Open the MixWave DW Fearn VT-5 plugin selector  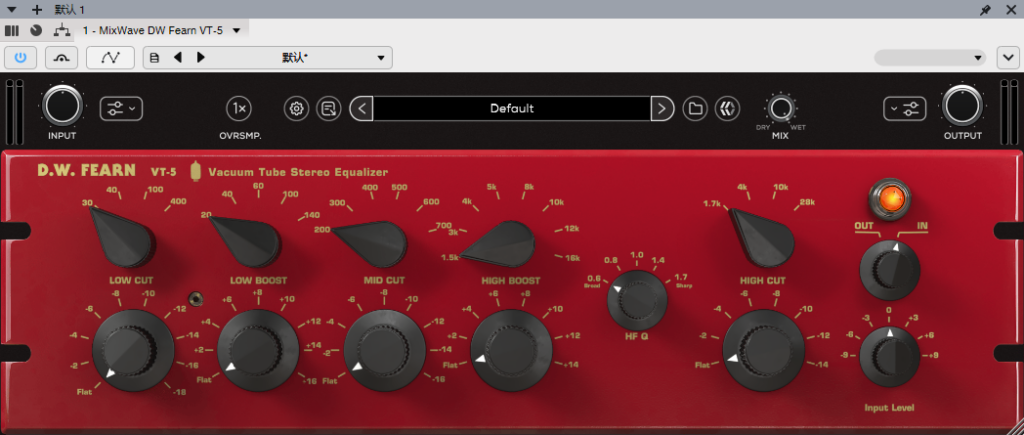pyautogui.click(x=236, y=30)
